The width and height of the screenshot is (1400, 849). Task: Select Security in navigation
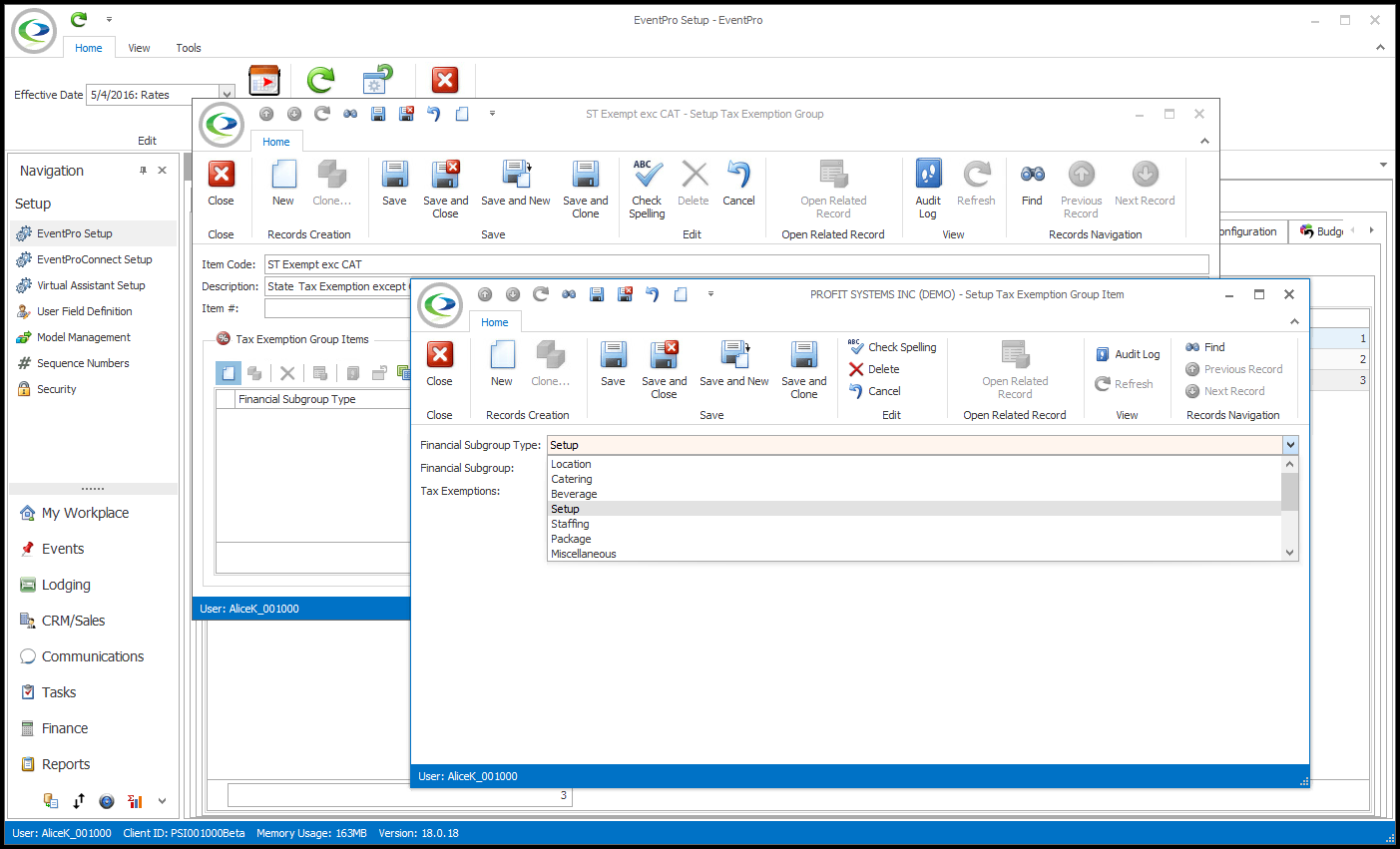(56, 389)
